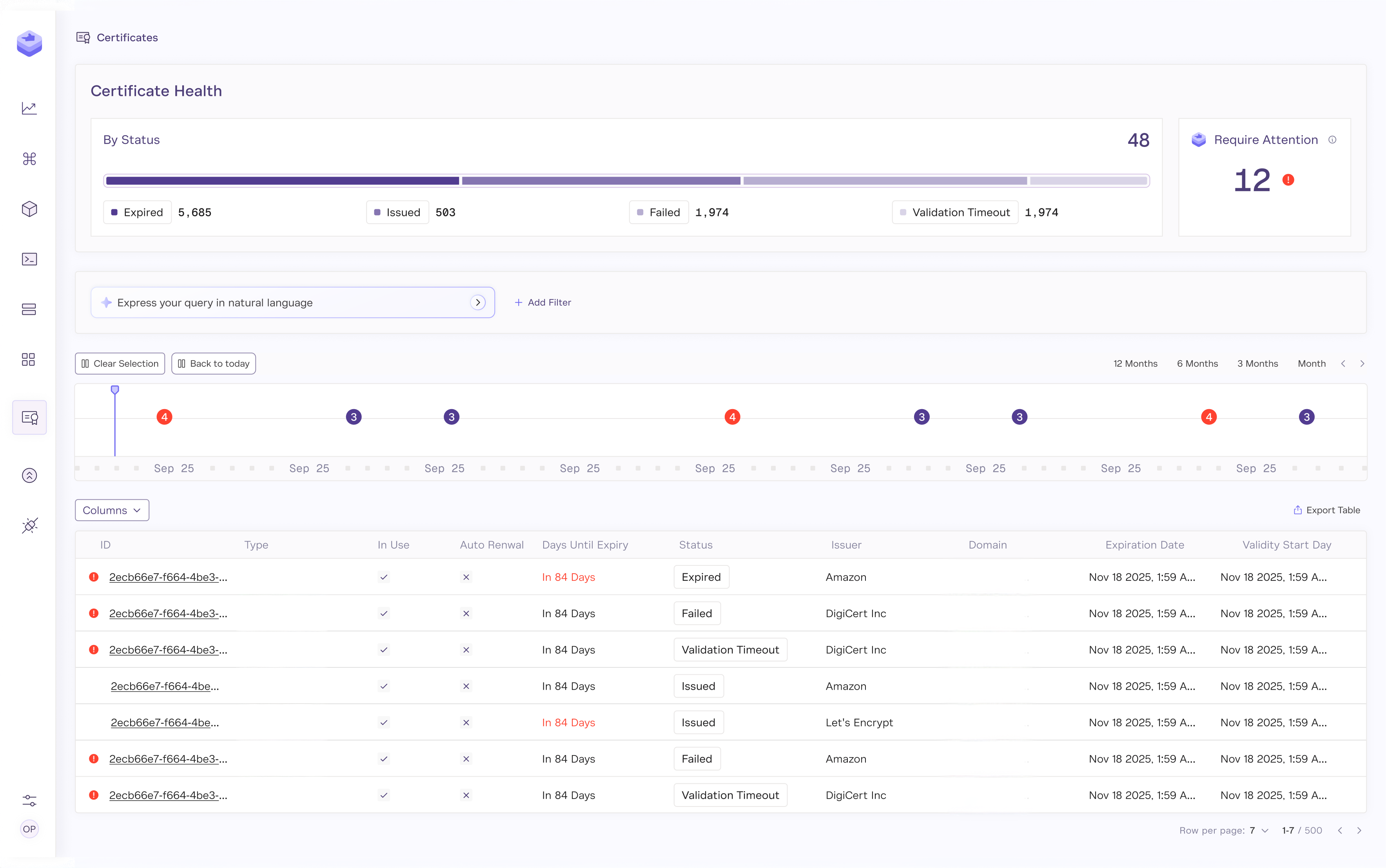Click the command key sidebar icon
Viewport: 1386px width, 868px height.
[x=29, y=158]
